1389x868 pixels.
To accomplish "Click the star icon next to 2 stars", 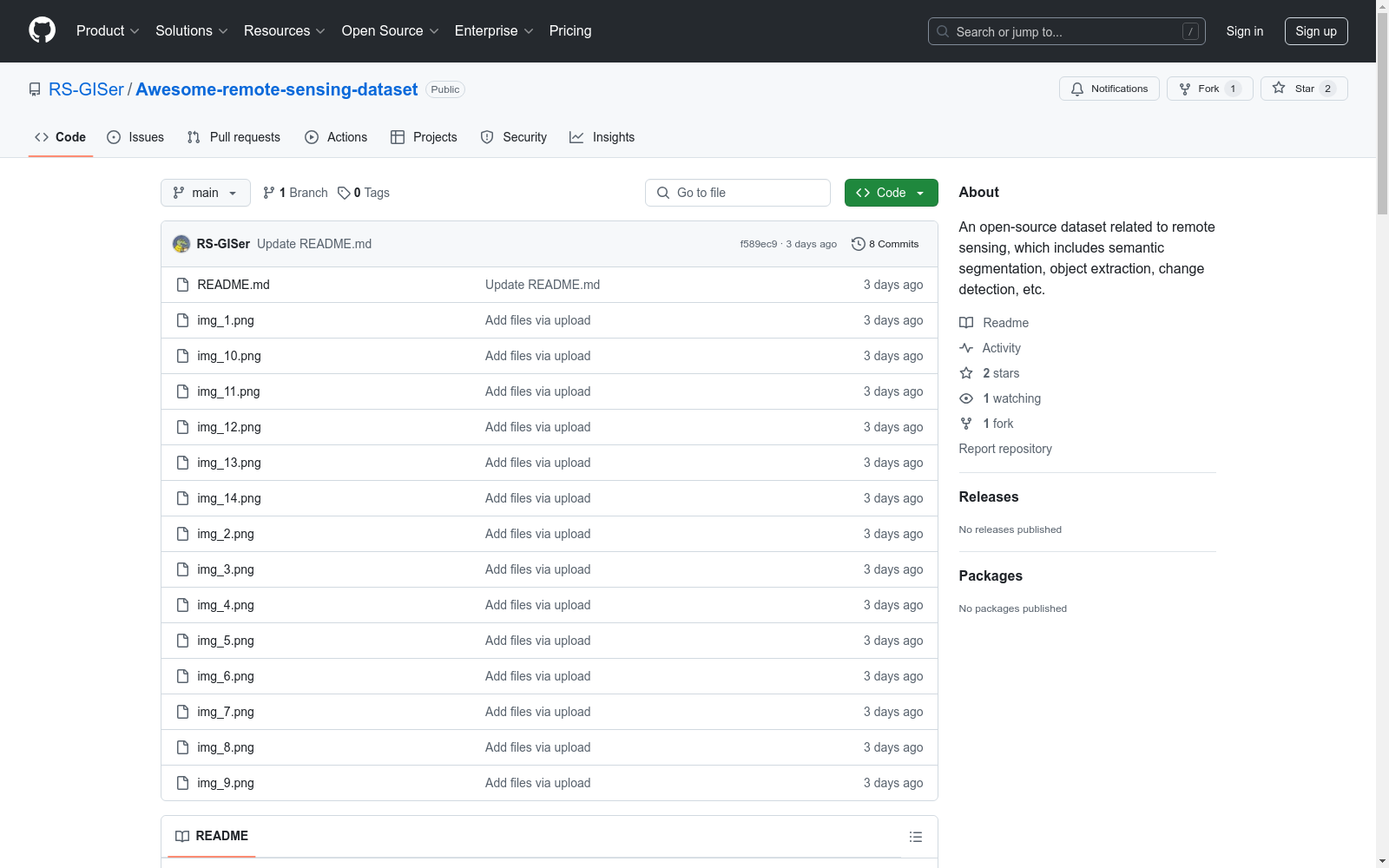I will click(x=966, y=373).
